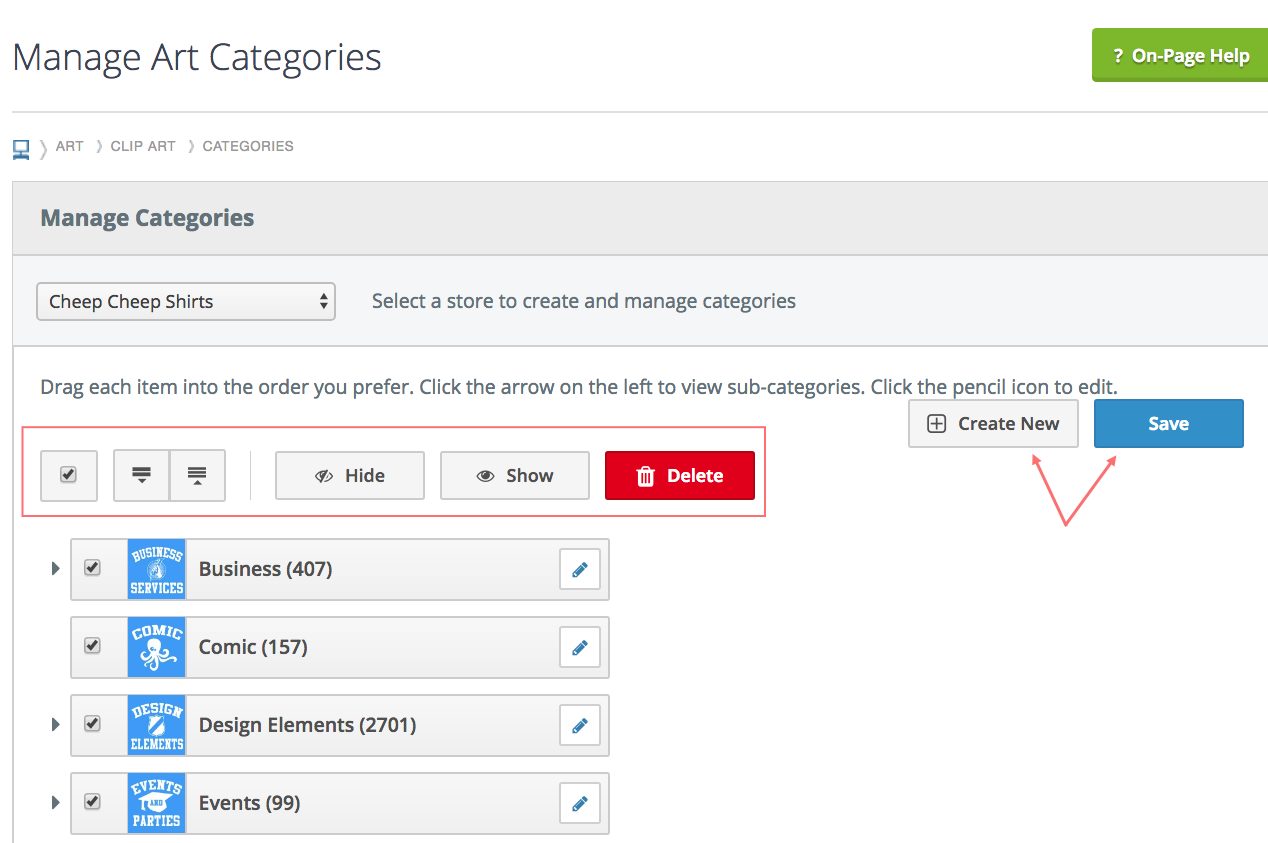The image size is (1268, 843).
Task: Navigate to ART in the breadcrumb
Action: (x=69, y=146)
